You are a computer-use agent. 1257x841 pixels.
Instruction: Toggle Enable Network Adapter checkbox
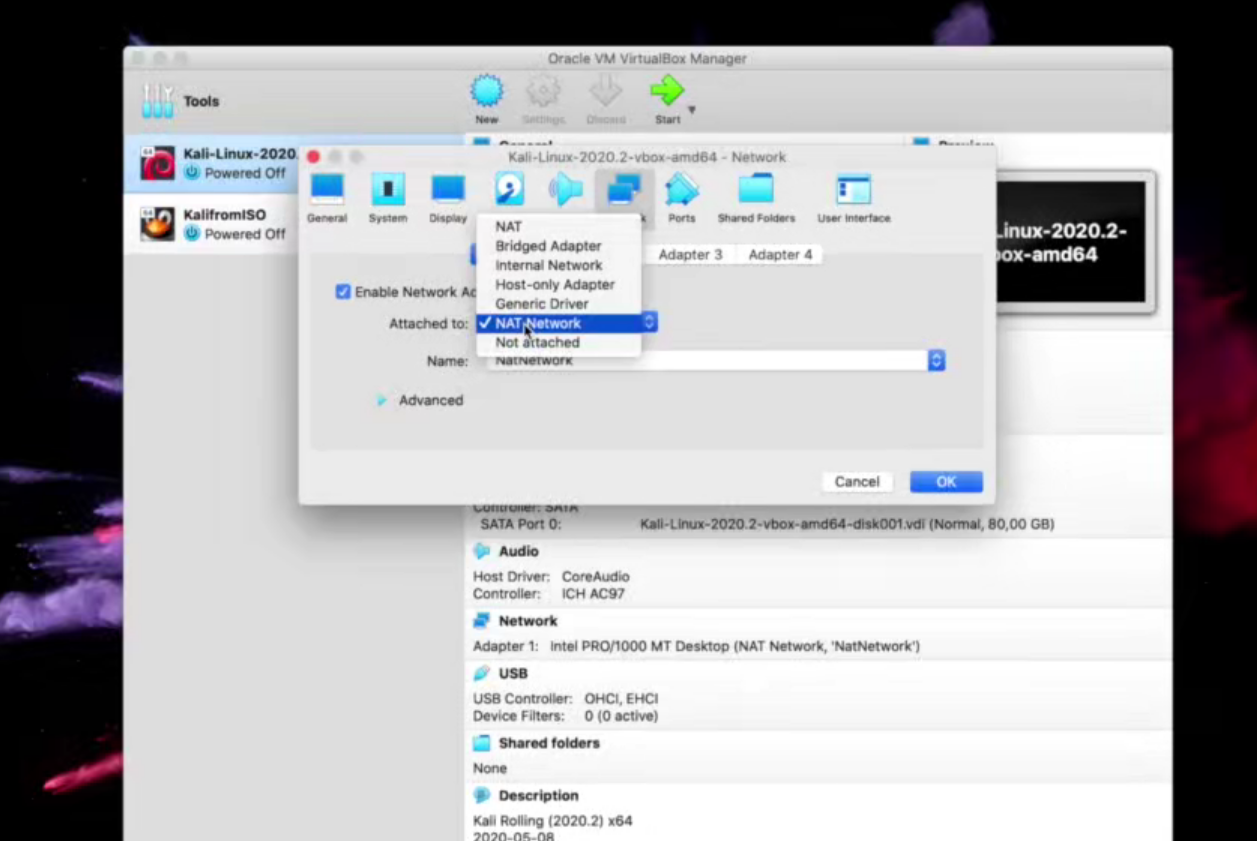[x=343, y=292]
